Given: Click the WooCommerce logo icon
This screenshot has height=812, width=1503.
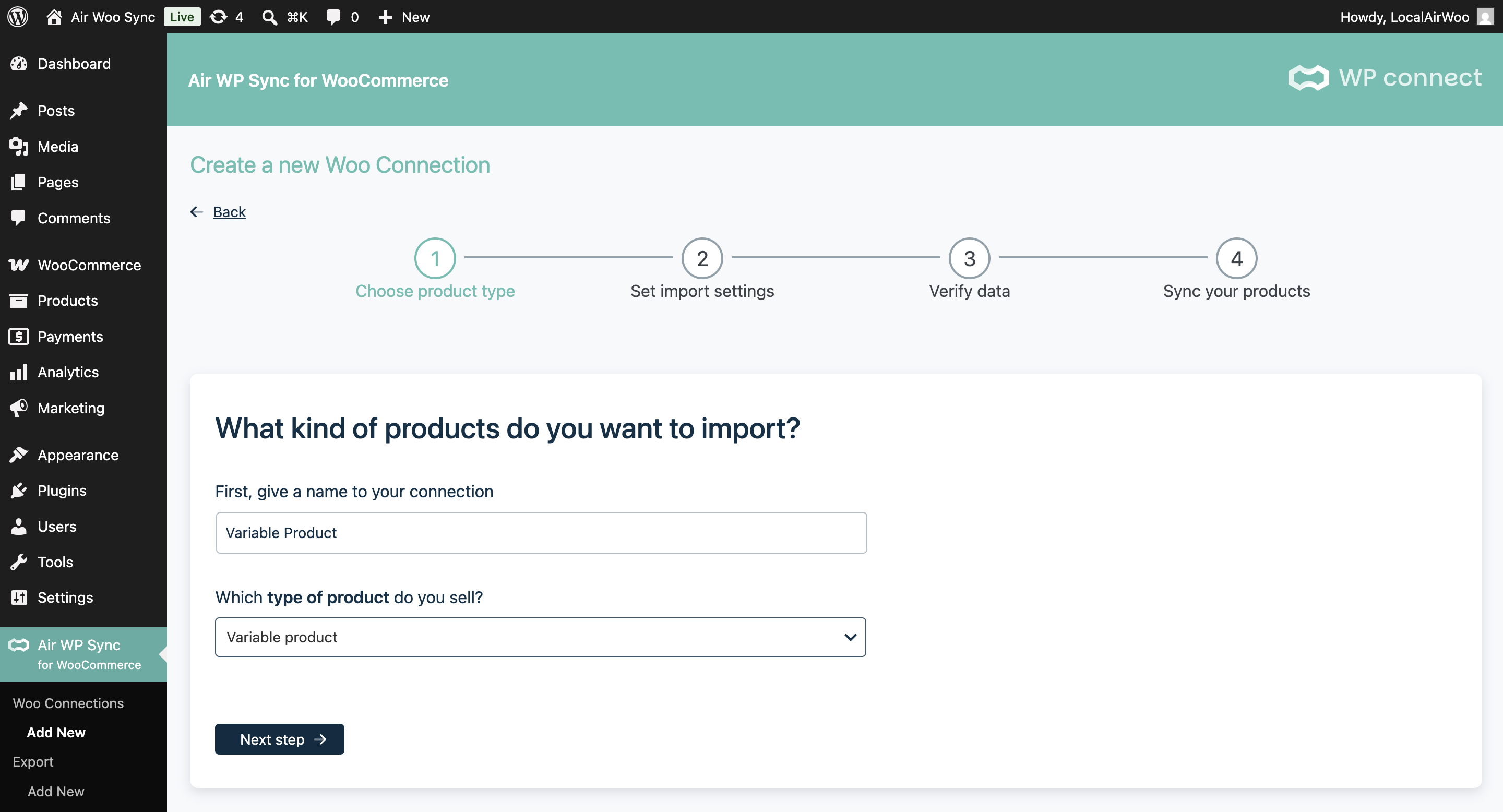Looking at the screenshot, I should pyautogui.click(x=19, y=265).
